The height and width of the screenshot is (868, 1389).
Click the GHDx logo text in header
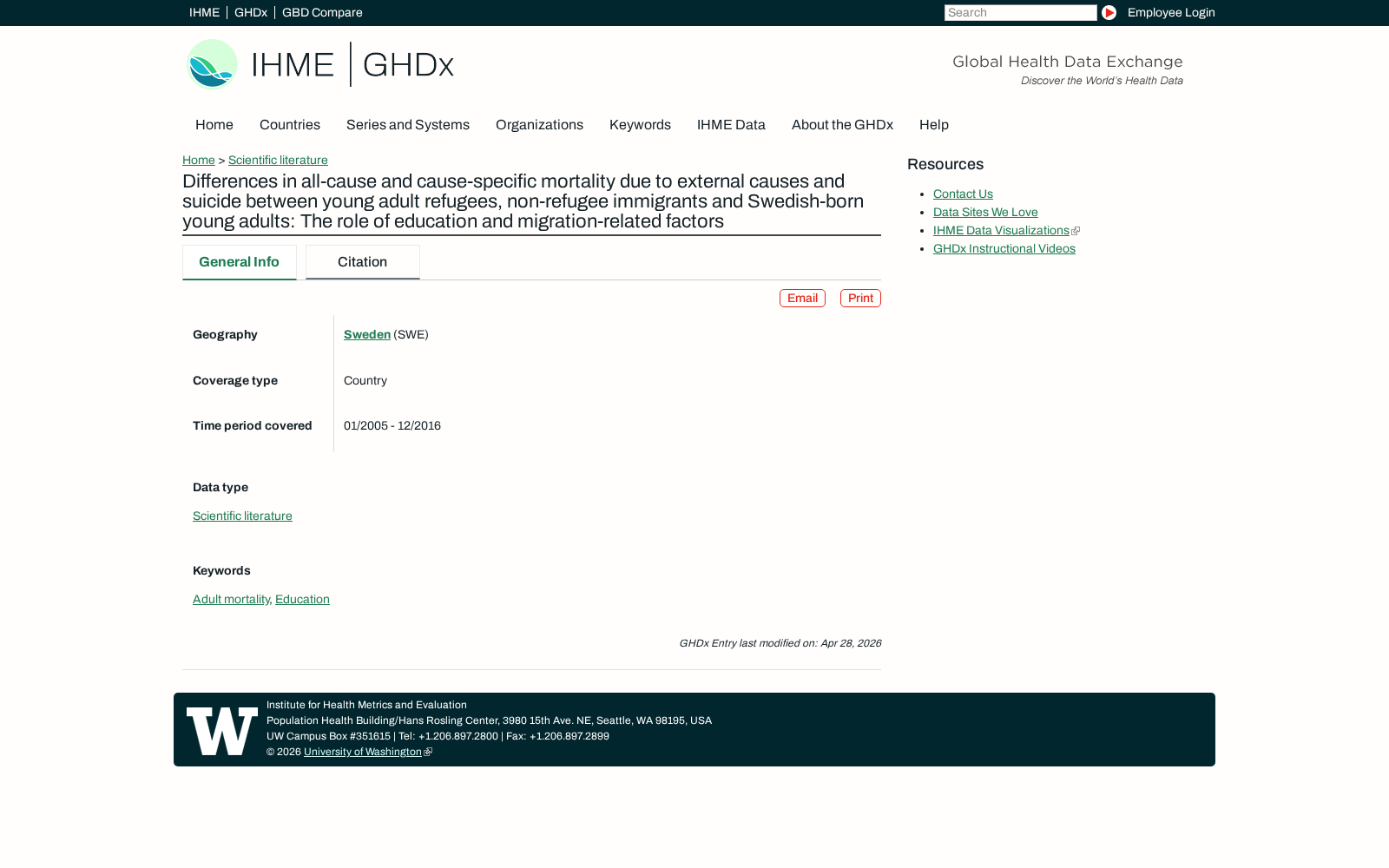pyautogui.click(x=408, y=65)
